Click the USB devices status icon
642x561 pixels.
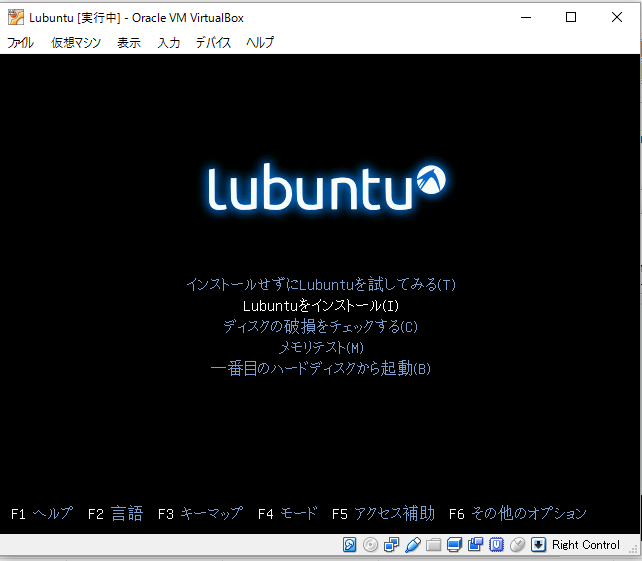[x=413, y=545]
